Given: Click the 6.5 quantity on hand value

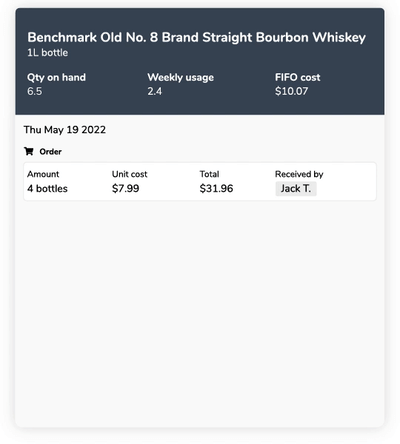Looking at the screenshot, I should (35, 91).
